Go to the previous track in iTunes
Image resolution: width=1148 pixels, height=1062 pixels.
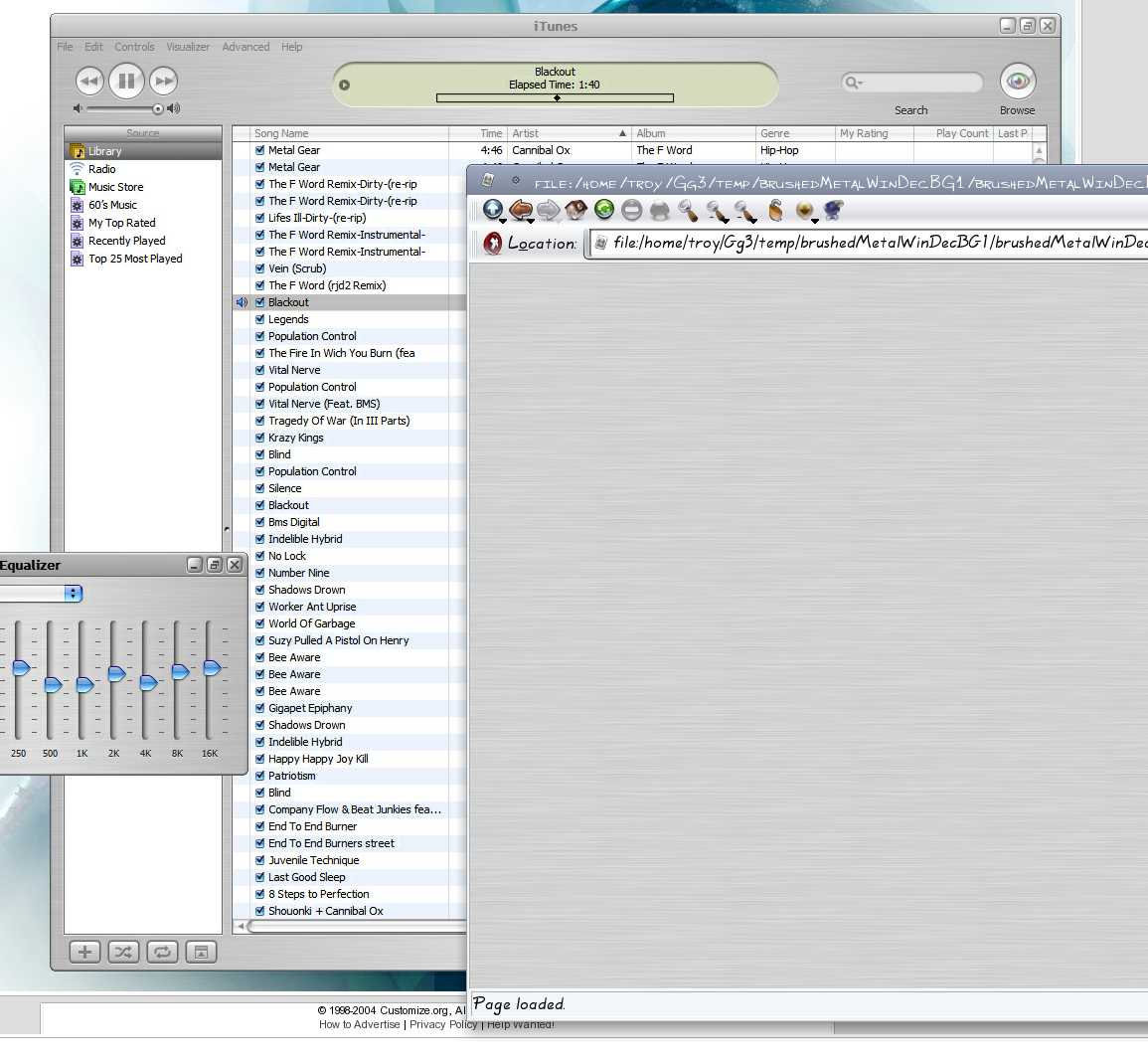point(89,81)
